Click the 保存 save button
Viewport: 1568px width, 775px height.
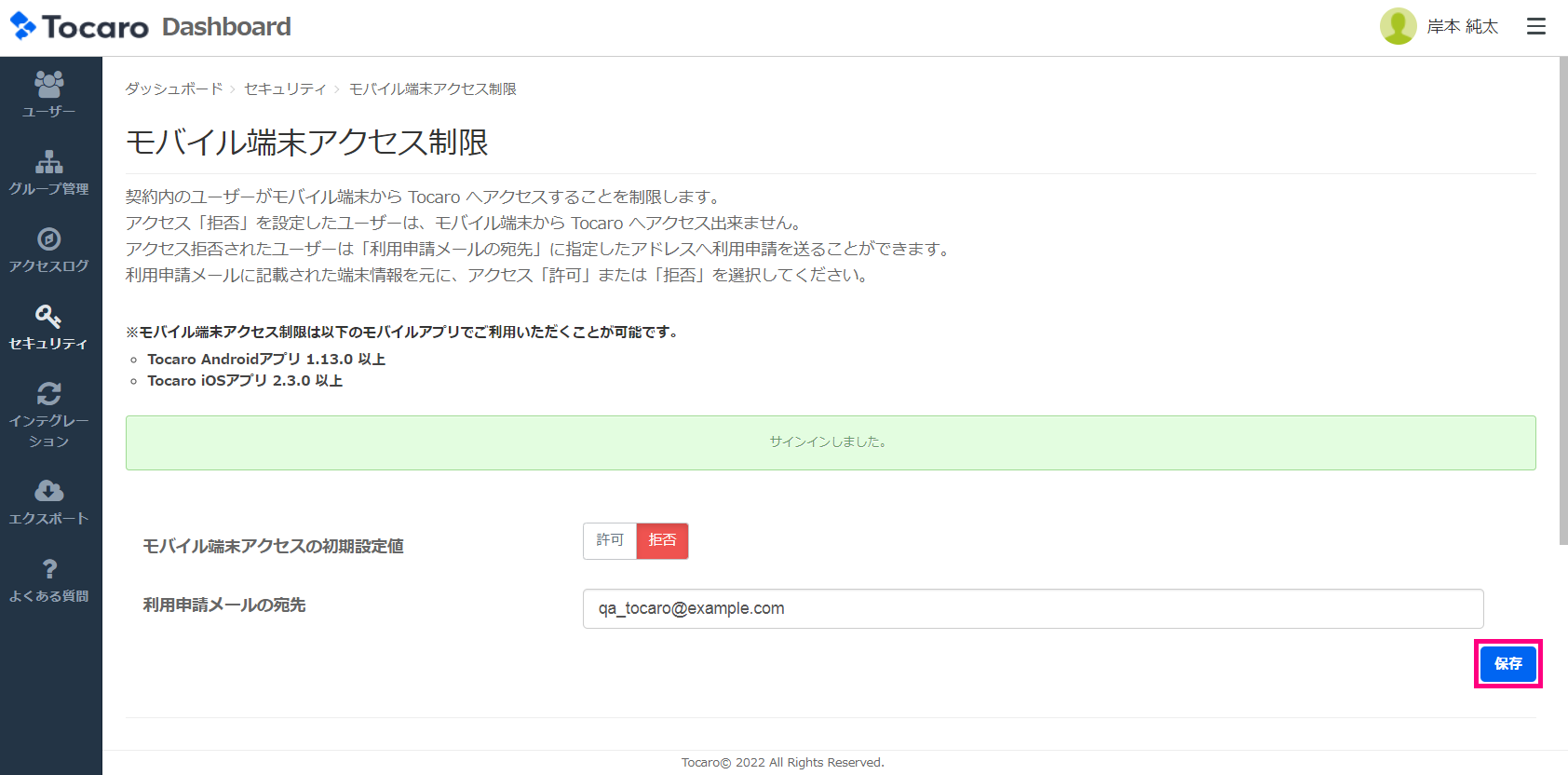click(x=1508, y=663)
